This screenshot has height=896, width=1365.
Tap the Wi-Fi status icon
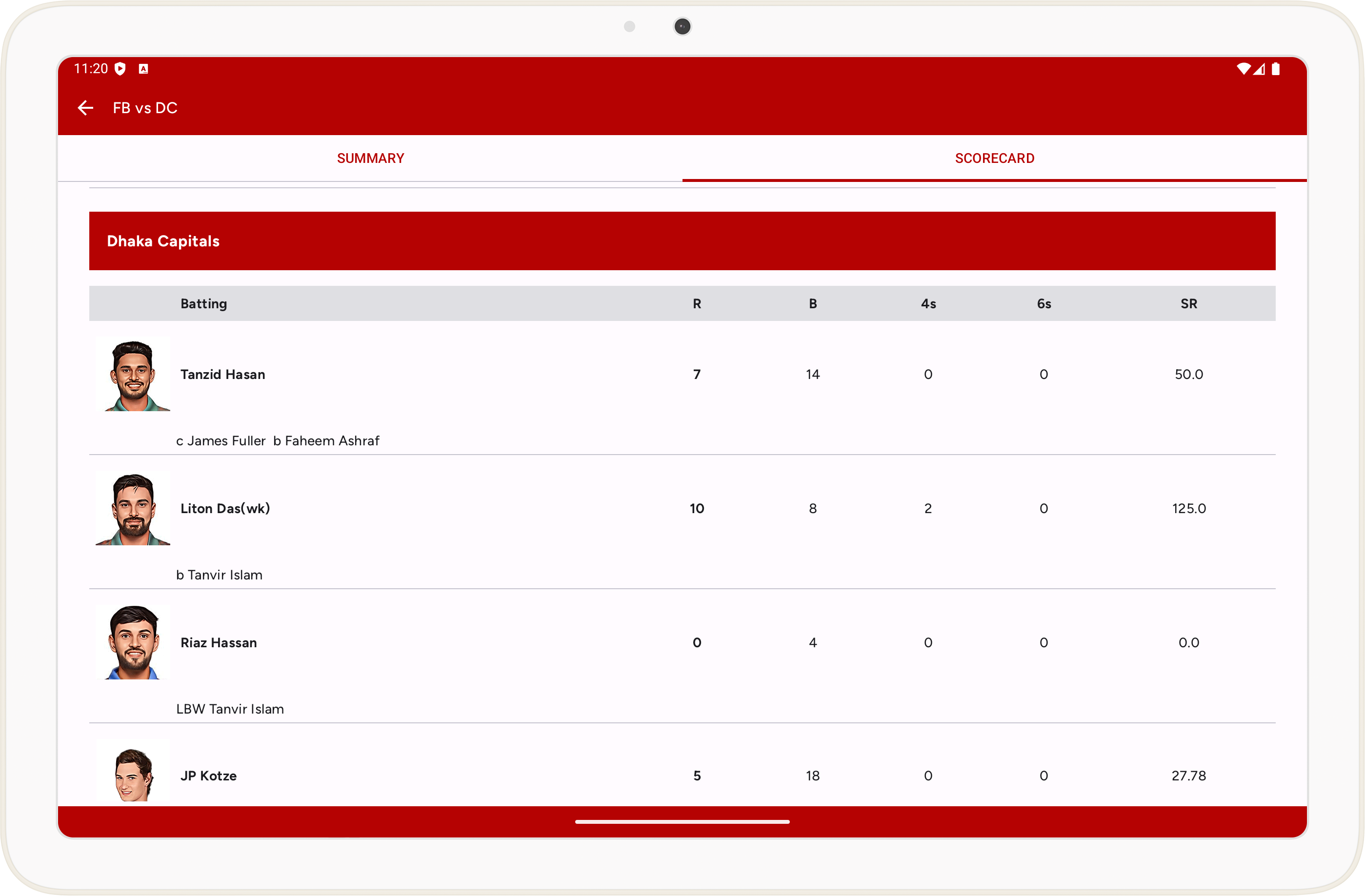(x=1243, y=69)
